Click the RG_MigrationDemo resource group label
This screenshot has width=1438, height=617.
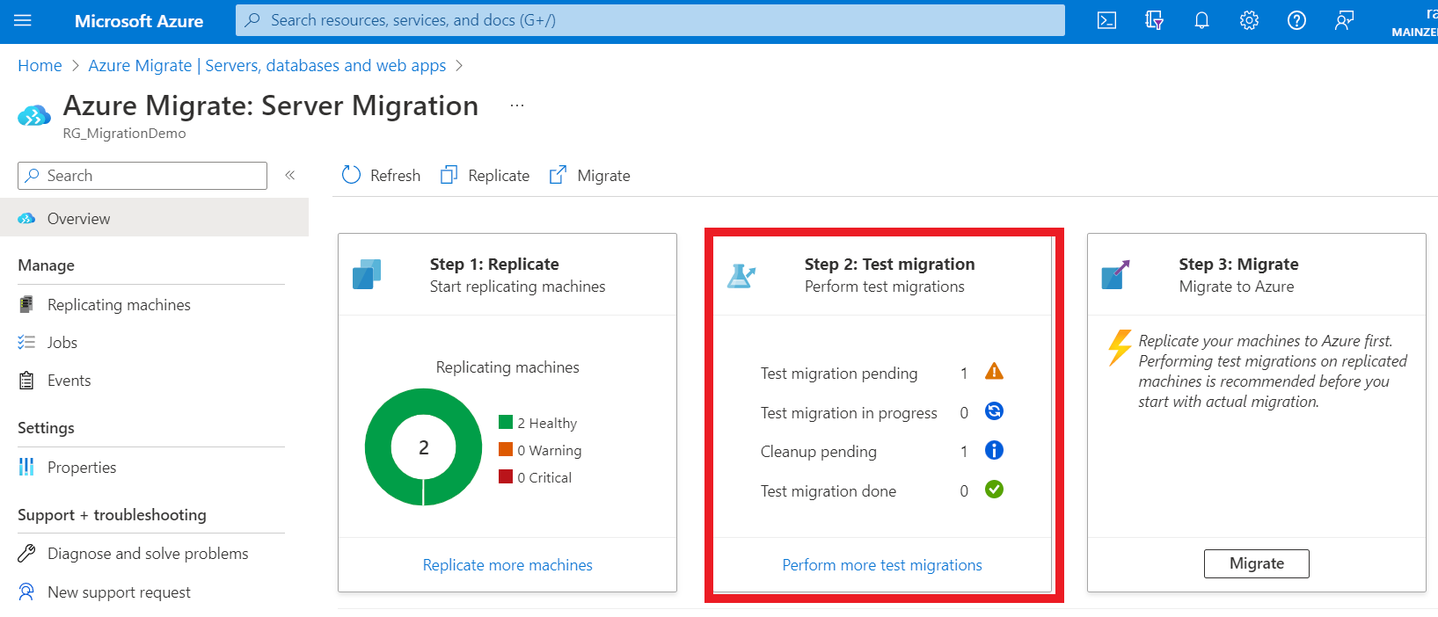point(124,133)
